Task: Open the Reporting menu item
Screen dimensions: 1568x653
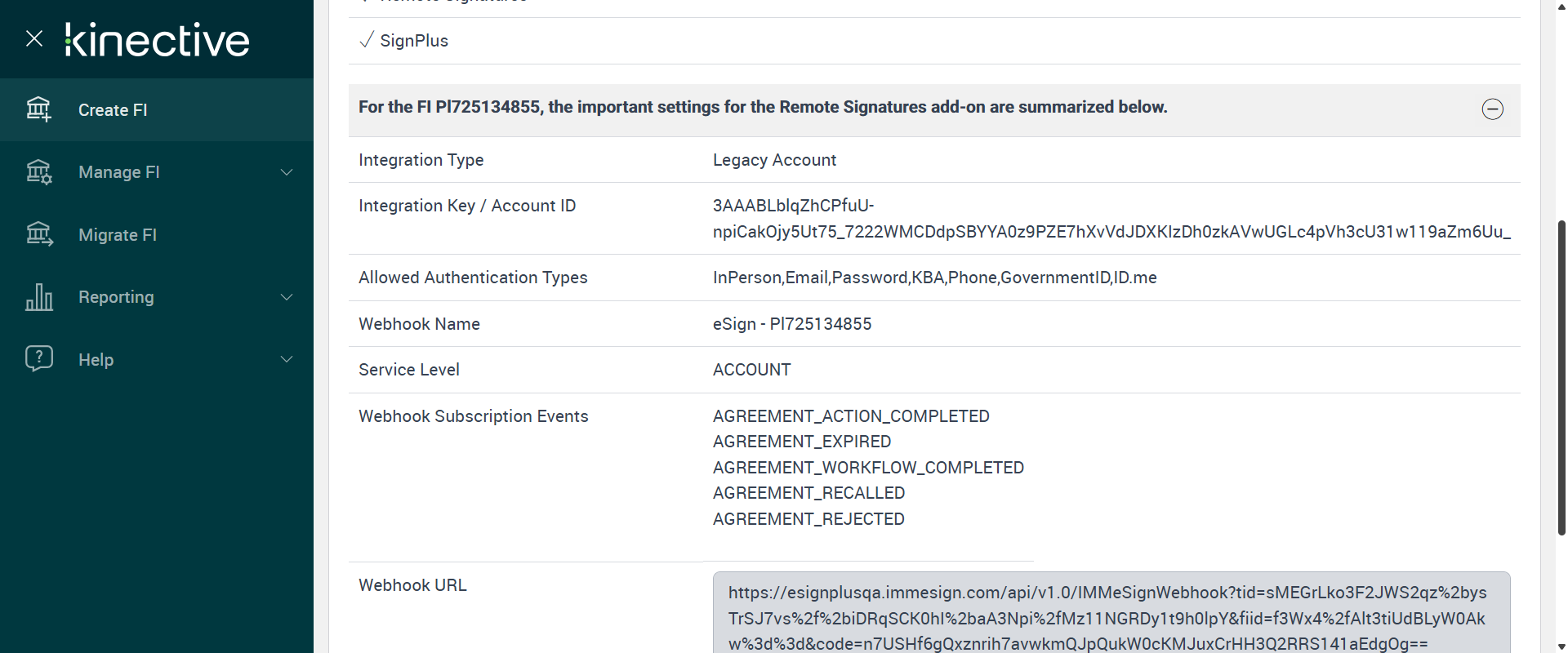Action: click(116, 297)
